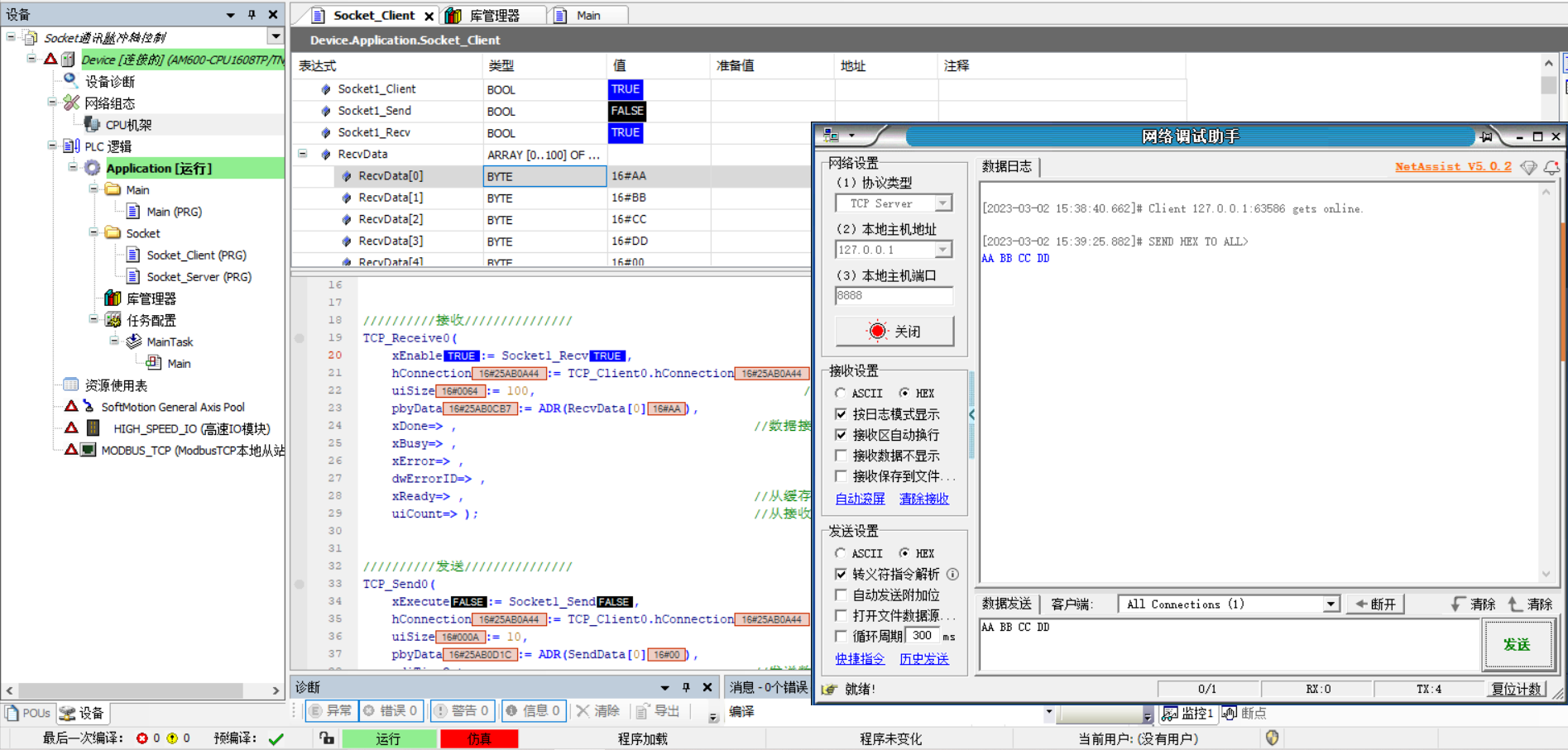1568x750 pixels.
Task: Click the NetAssist pin-on-top icon
Action: coord(1487,136)
